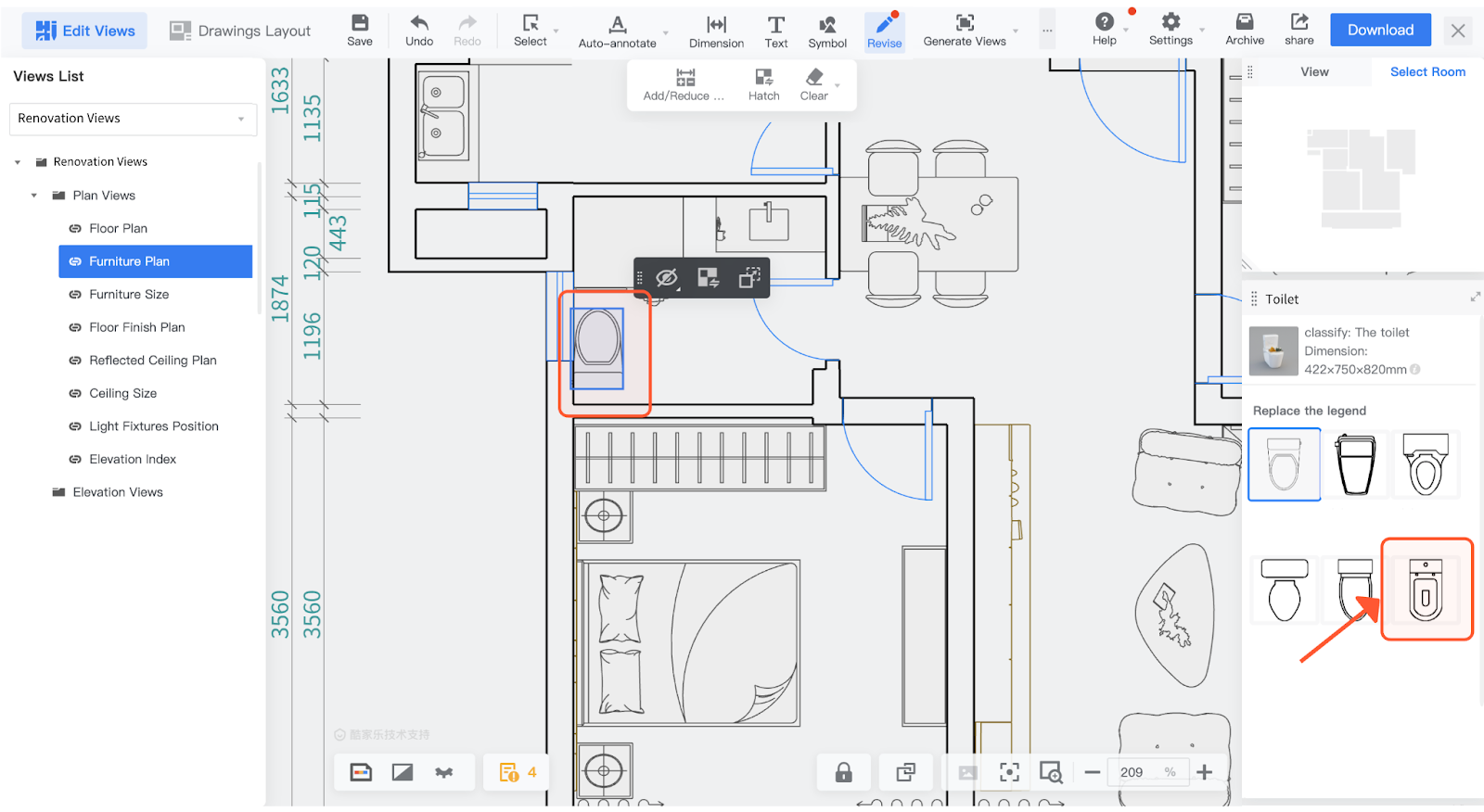Collapse the Plan Views tree folder
The width and height of the screenshot is (1484, 812).
(34, 196)
